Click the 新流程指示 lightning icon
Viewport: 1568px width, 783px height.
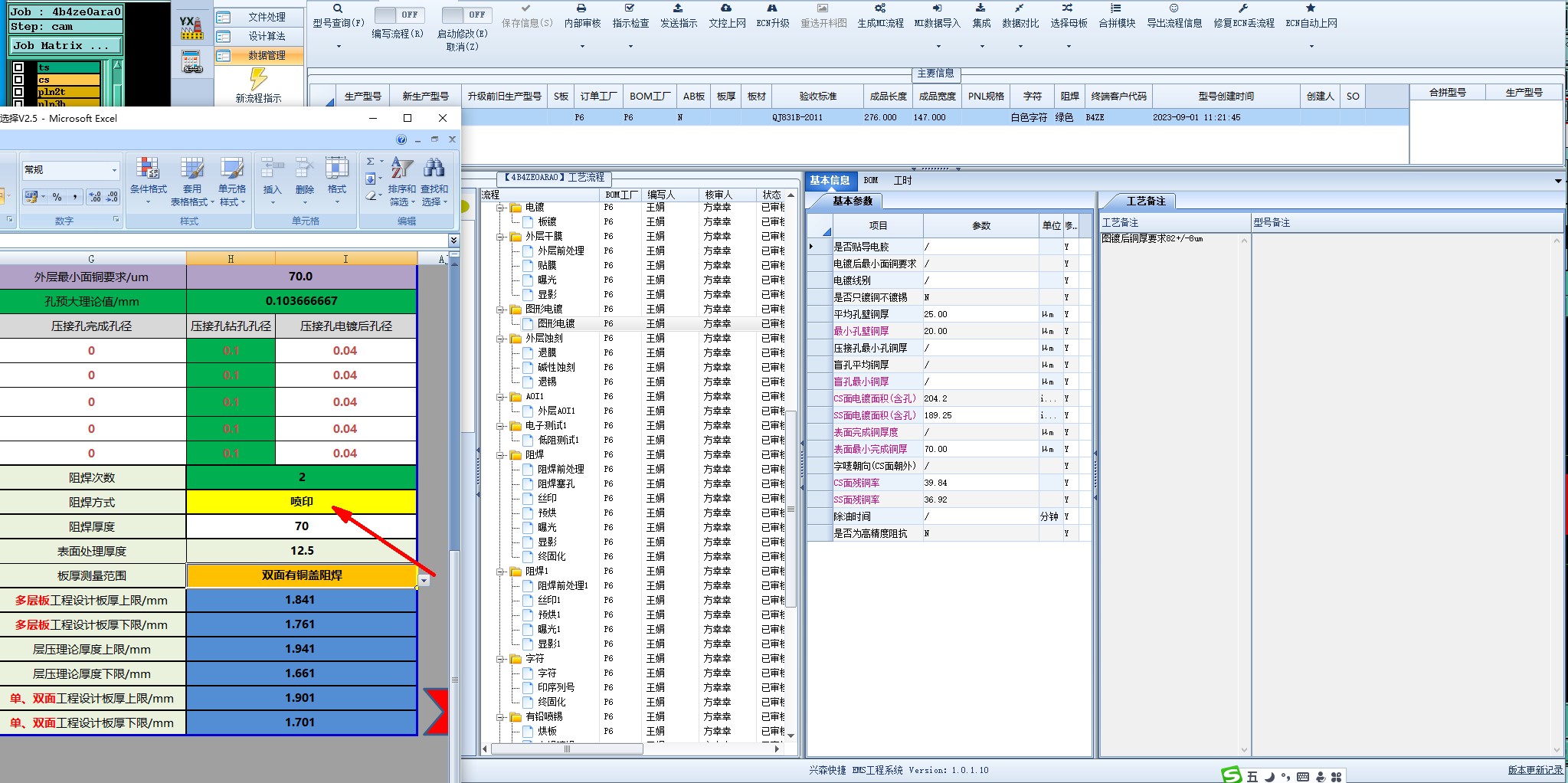258,79
